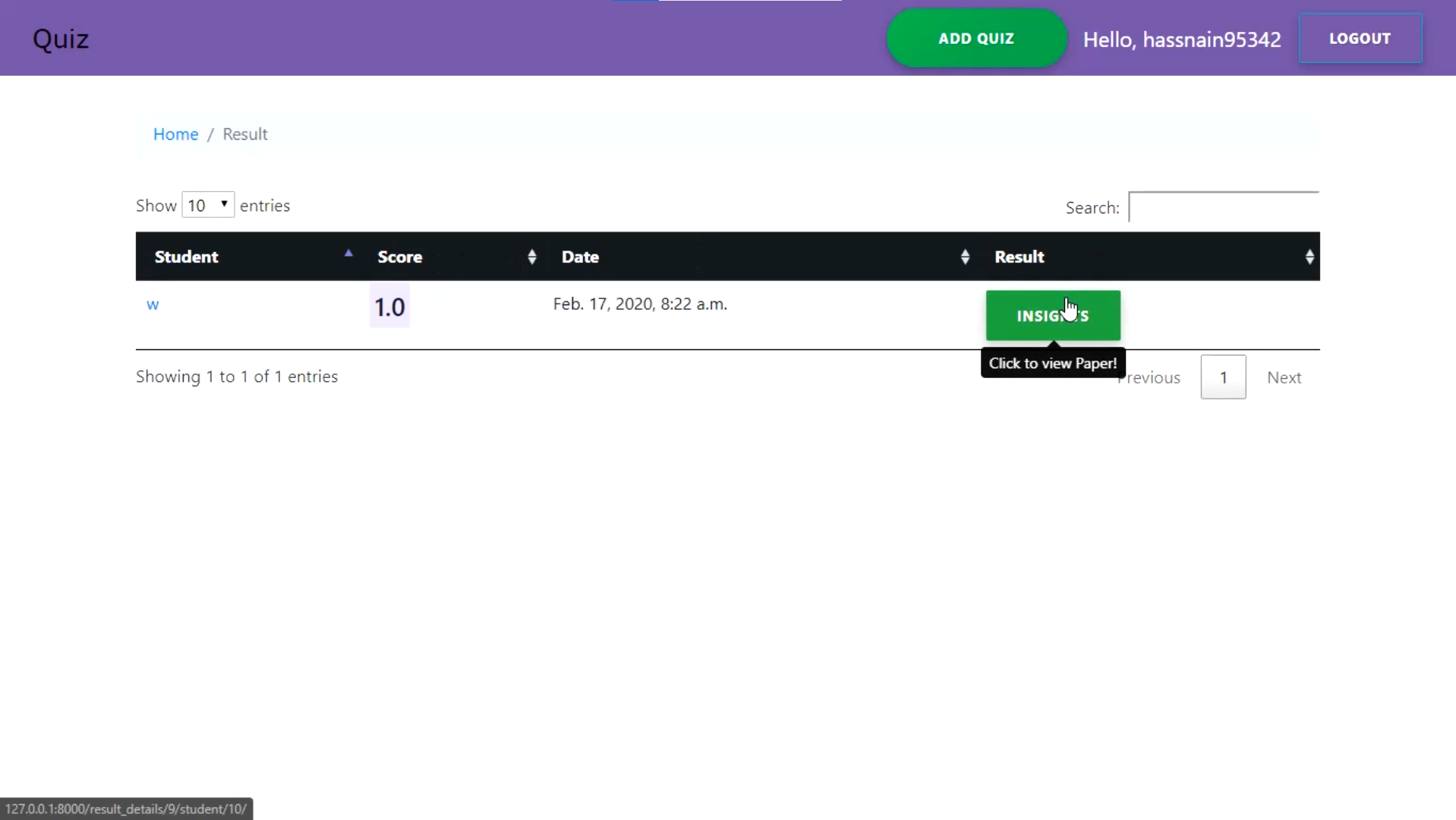The image size is (1456, 820).
Task: Focus the Search input field
Action: point(1223,207)
